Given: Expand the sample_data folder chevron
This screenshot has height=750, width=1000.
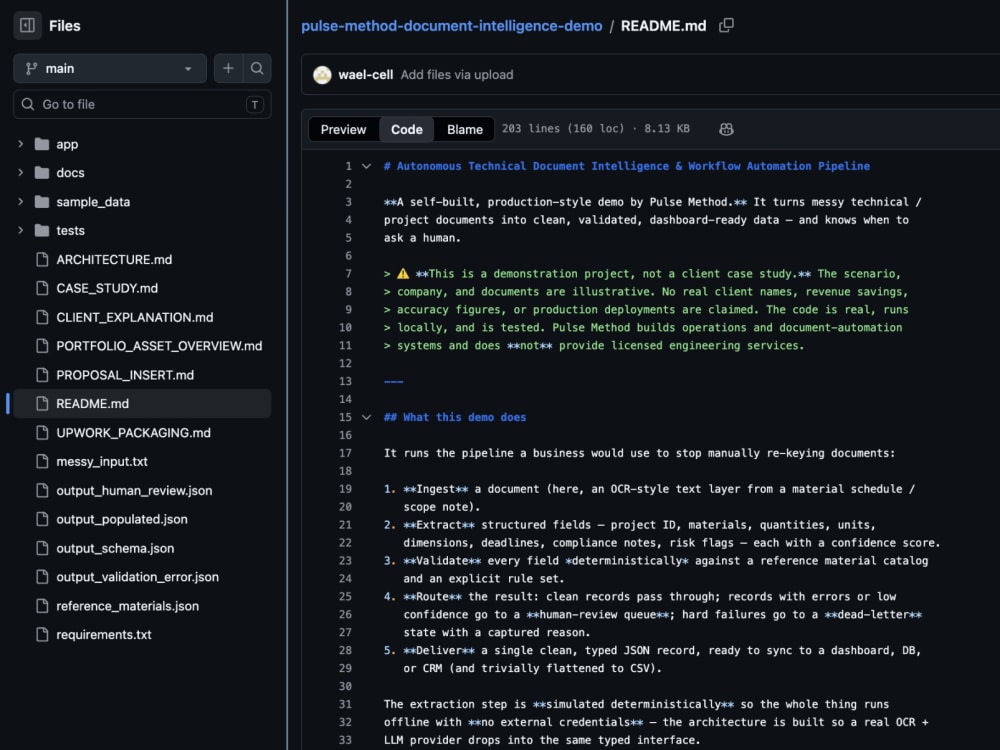Looking at the screenshot, I should coord(20,202).
